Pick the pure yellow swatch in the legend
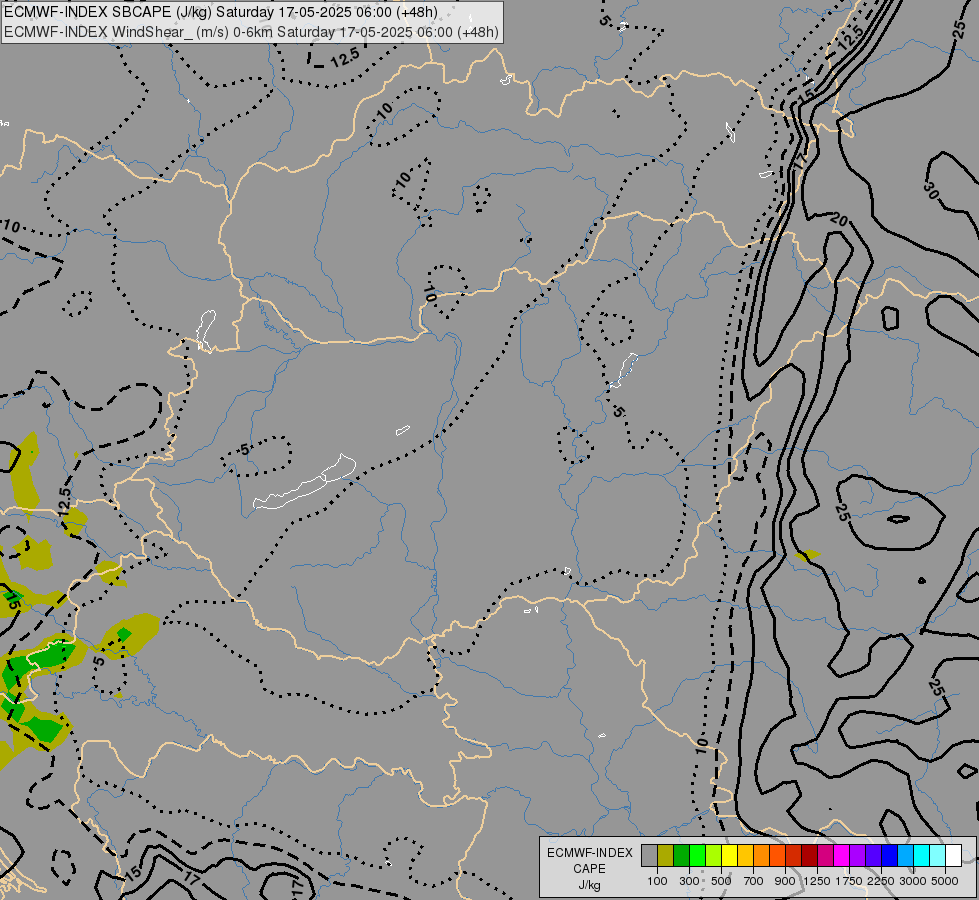The width and height of the screenshot is (979, 900). [729, 855]
